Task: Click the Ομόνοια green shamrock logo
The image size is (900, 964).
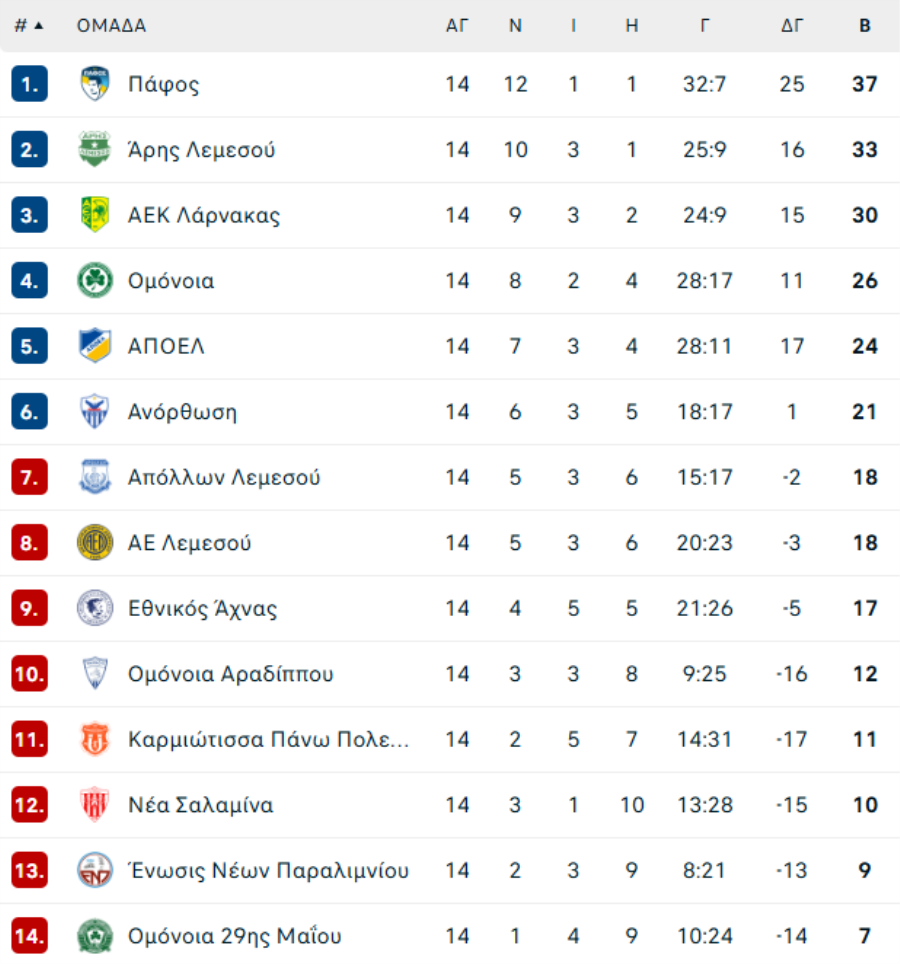Action: pos(95,280)
